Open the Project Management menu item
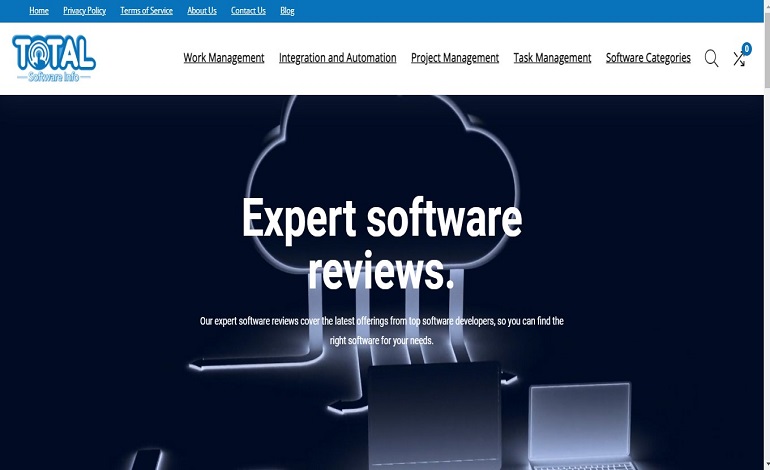Screen dimensions: 770x470 pyautogui.click(x=455, y=58)
